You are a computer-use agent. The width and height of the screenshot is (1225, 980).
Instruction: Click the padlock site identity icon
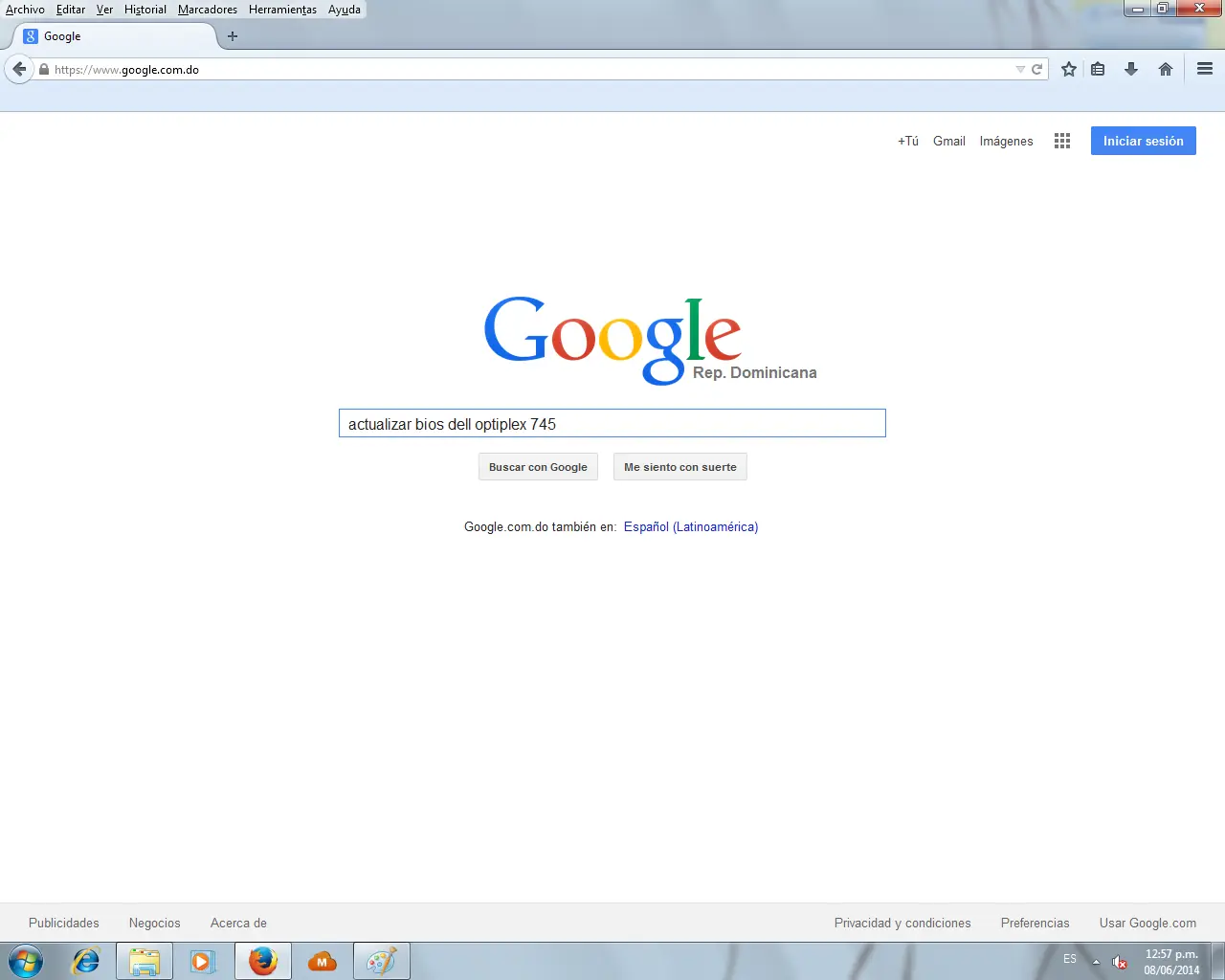[x=44, y=70]
